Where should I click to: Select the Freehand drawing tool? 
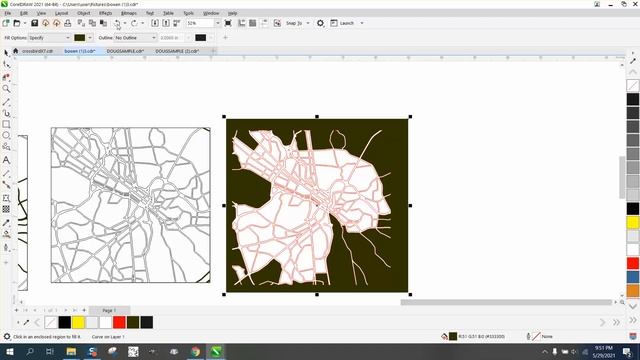(x=6, y=102)
